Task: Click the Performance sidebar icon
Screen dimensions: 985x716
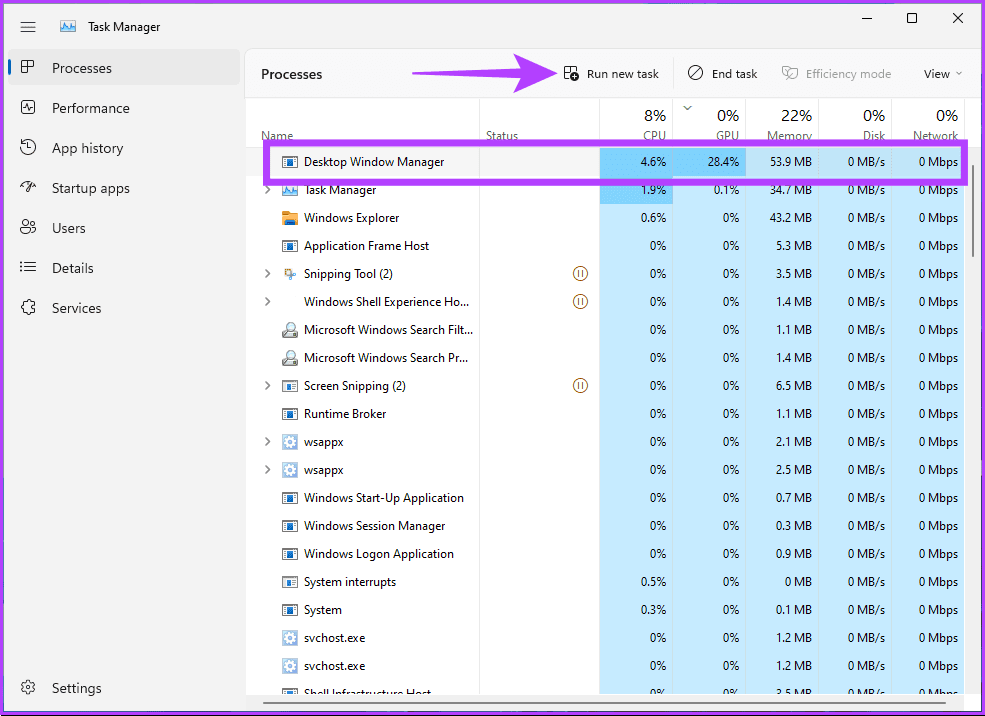Action: click(28, 108)
